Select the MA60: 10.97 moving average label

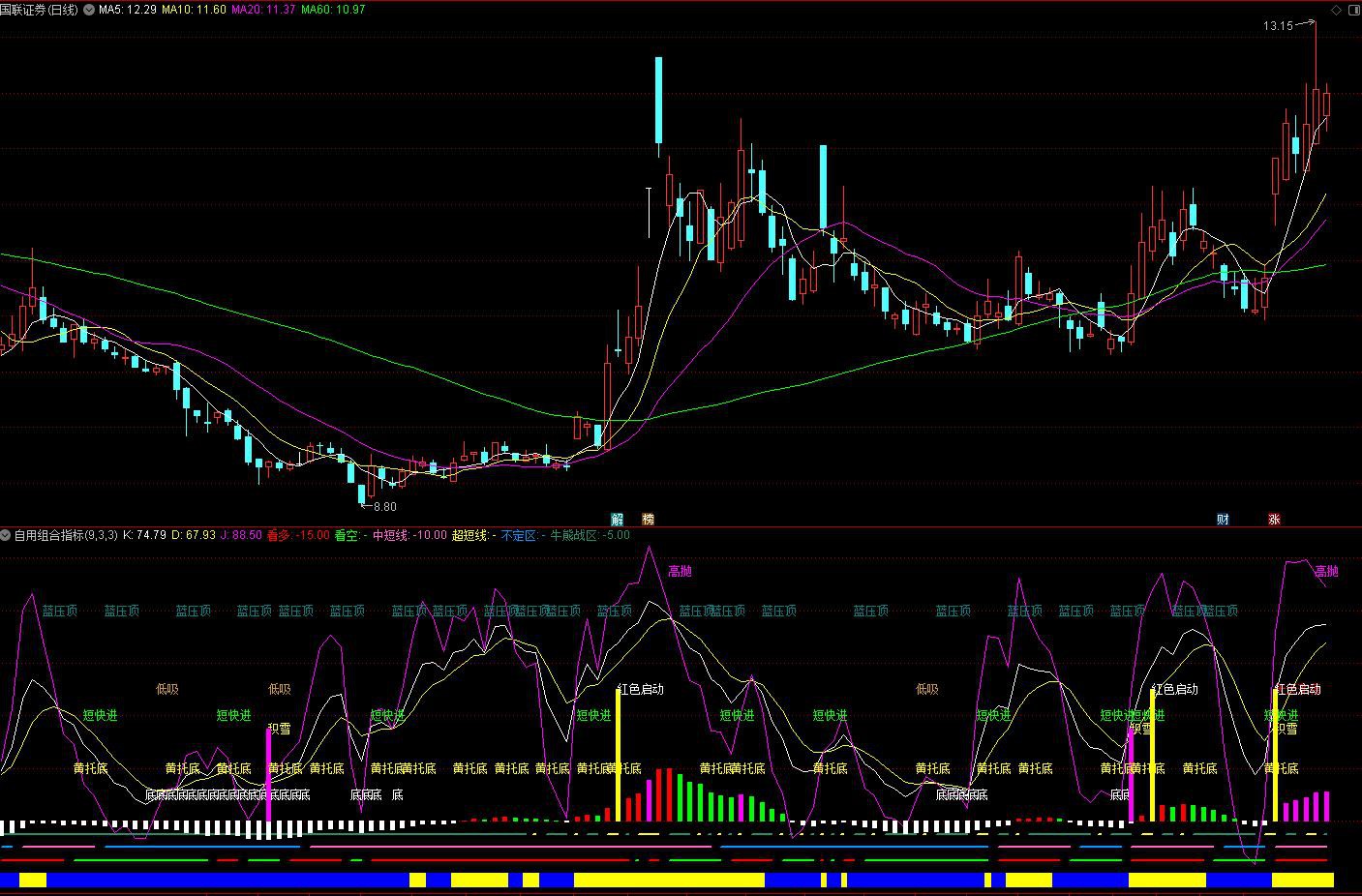click(334, 10)
